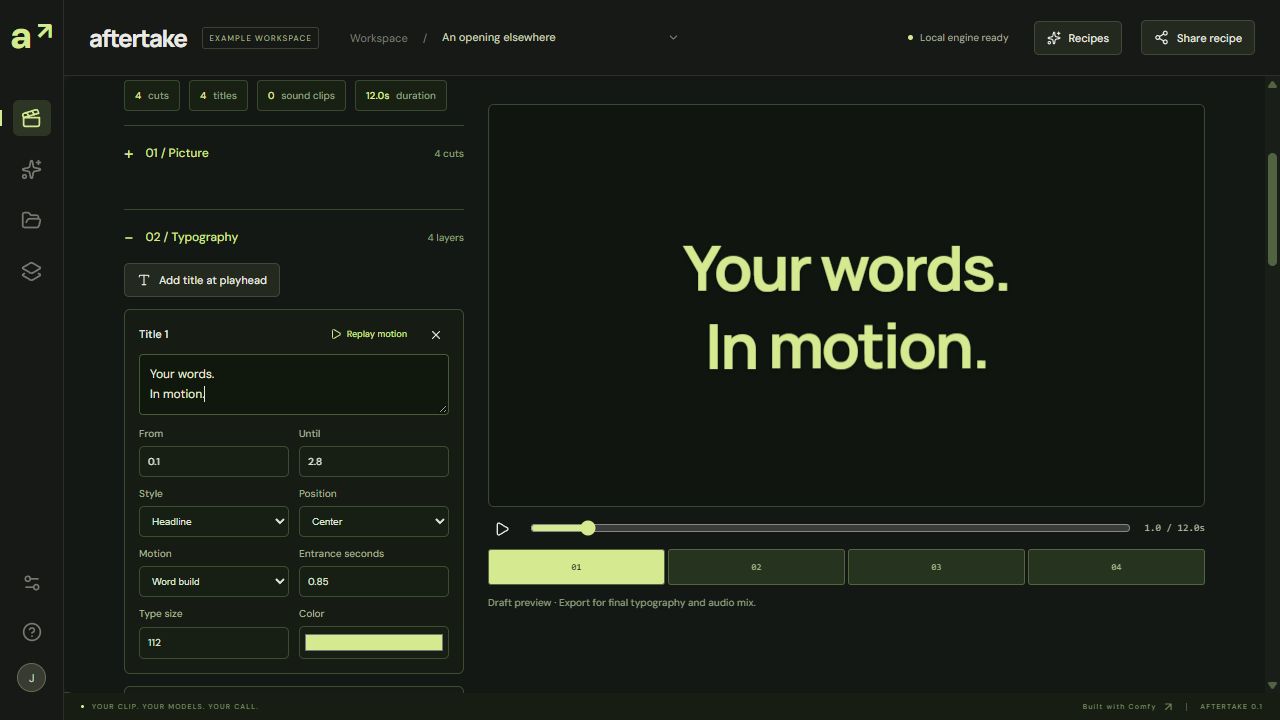Click the Workspace breadcrumb link
Image resolution: width=1280 pixels, height=720 pixels.
(x=379, y=38)
